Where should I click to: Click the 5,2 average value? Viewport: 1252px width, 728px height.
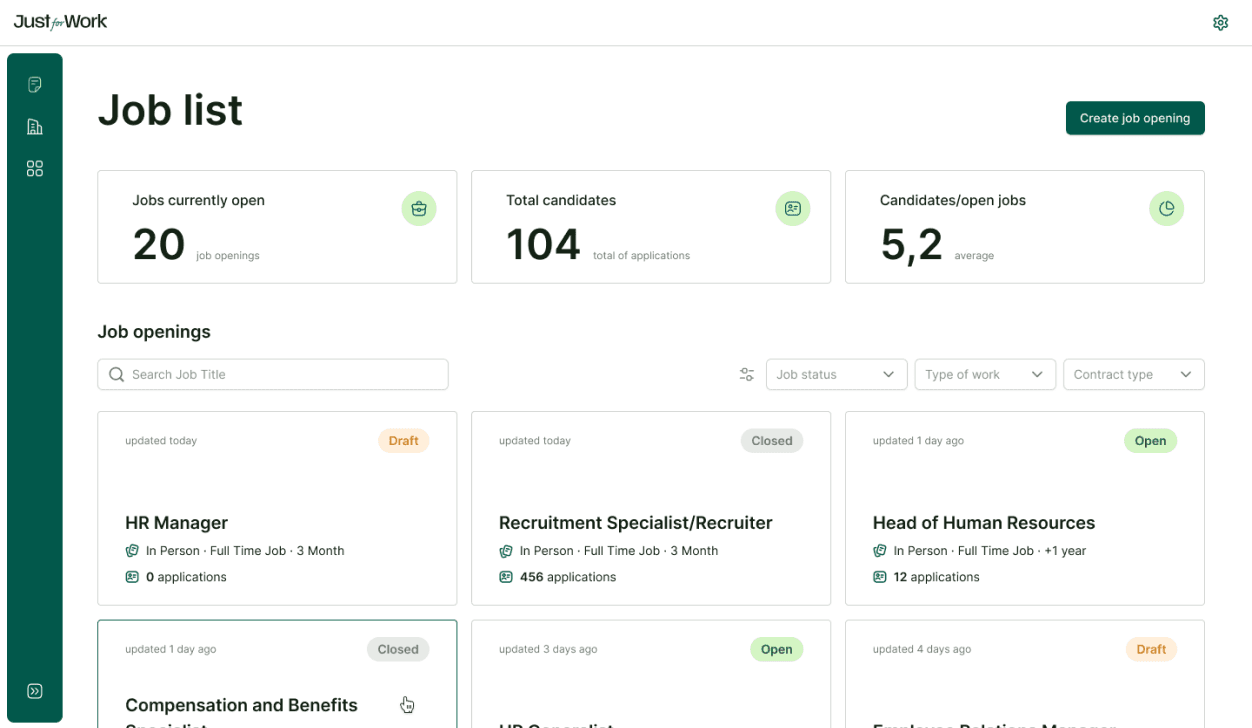[911, 245]
